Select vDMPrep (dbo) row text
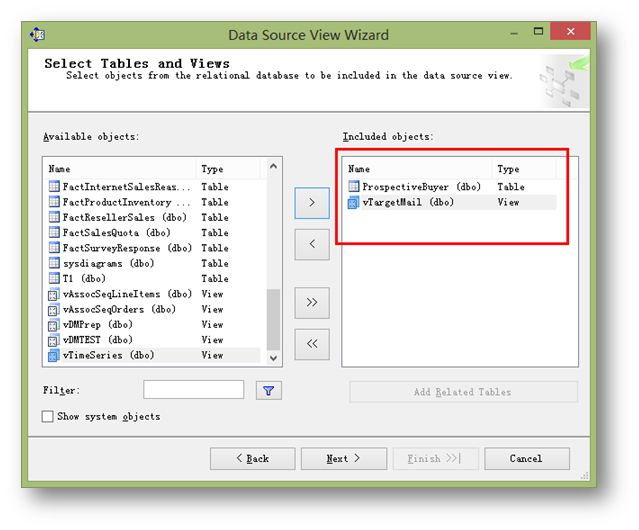Image resolution: width=639 pixels, height=530 pixels. point(98,325)
